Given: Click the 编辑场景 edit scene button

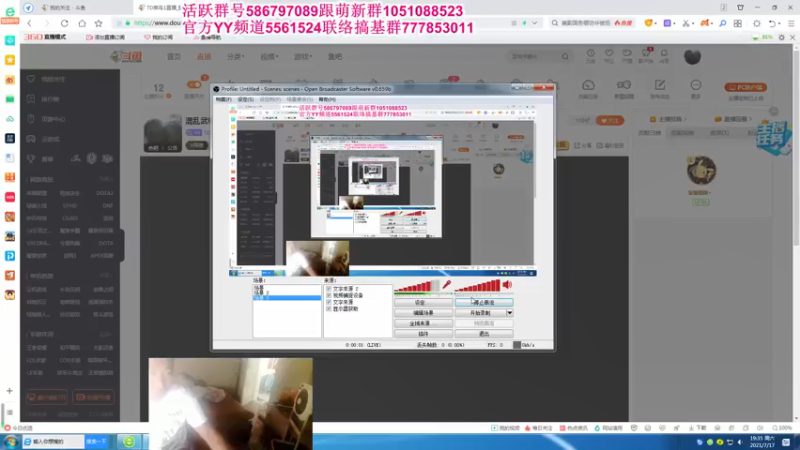Looking at the screenshot, I should [x=423, y=313].
